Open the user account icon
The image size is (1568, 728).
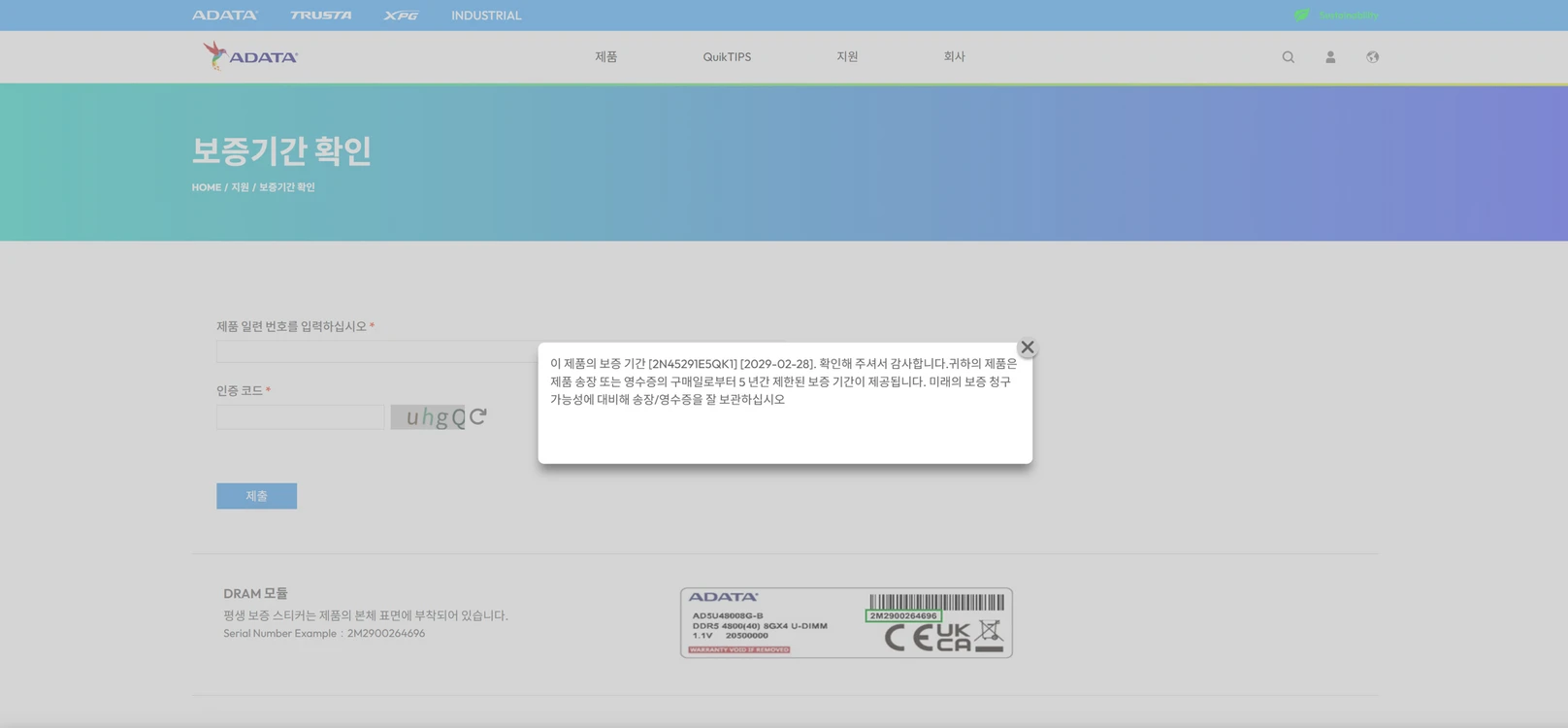click(x=1330, y=57)
